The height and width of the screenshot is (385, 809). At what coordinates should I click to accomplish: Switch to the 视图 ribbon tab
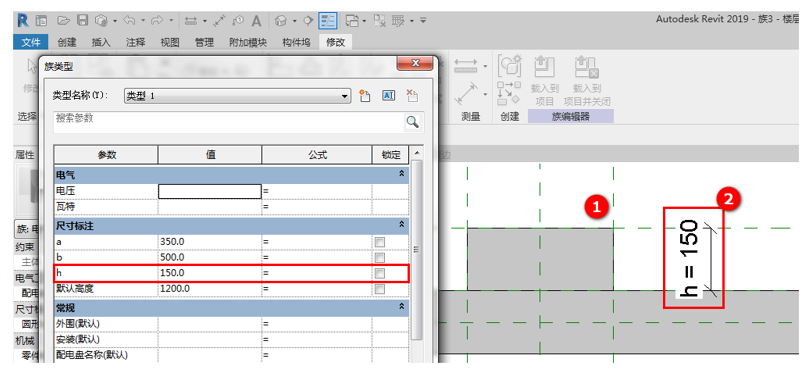pos(170,42)
